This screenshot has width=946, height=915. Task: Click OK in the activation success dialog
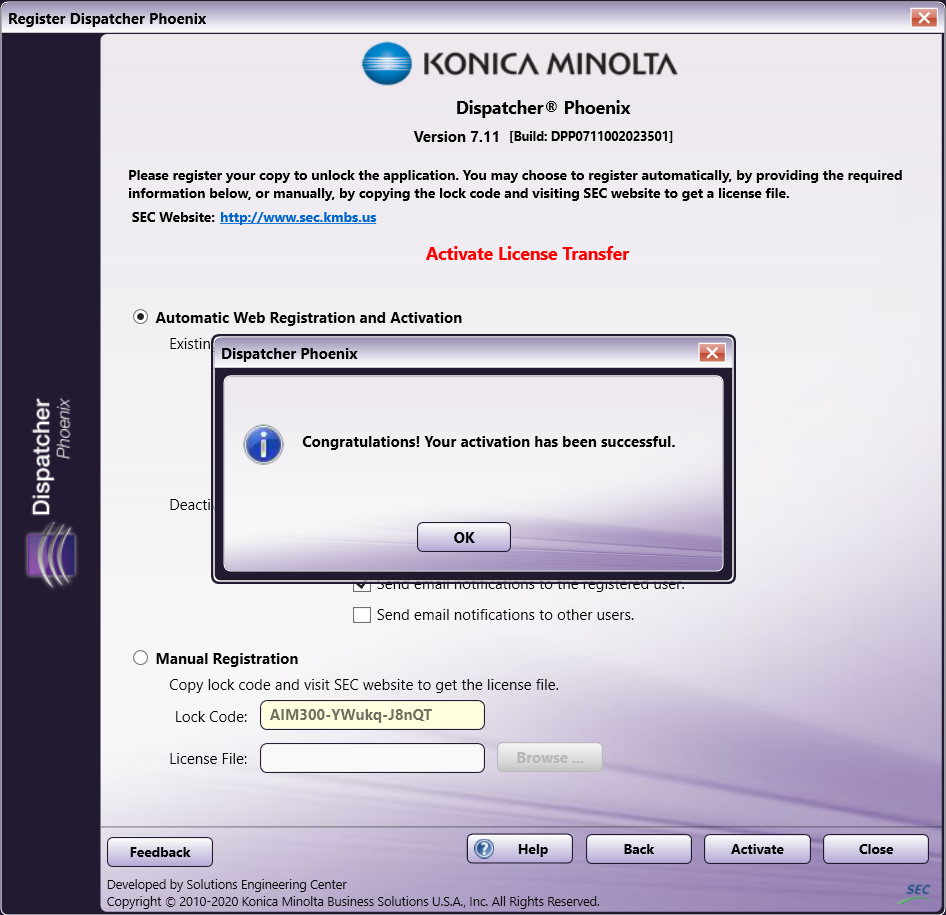tap(463, 537)
